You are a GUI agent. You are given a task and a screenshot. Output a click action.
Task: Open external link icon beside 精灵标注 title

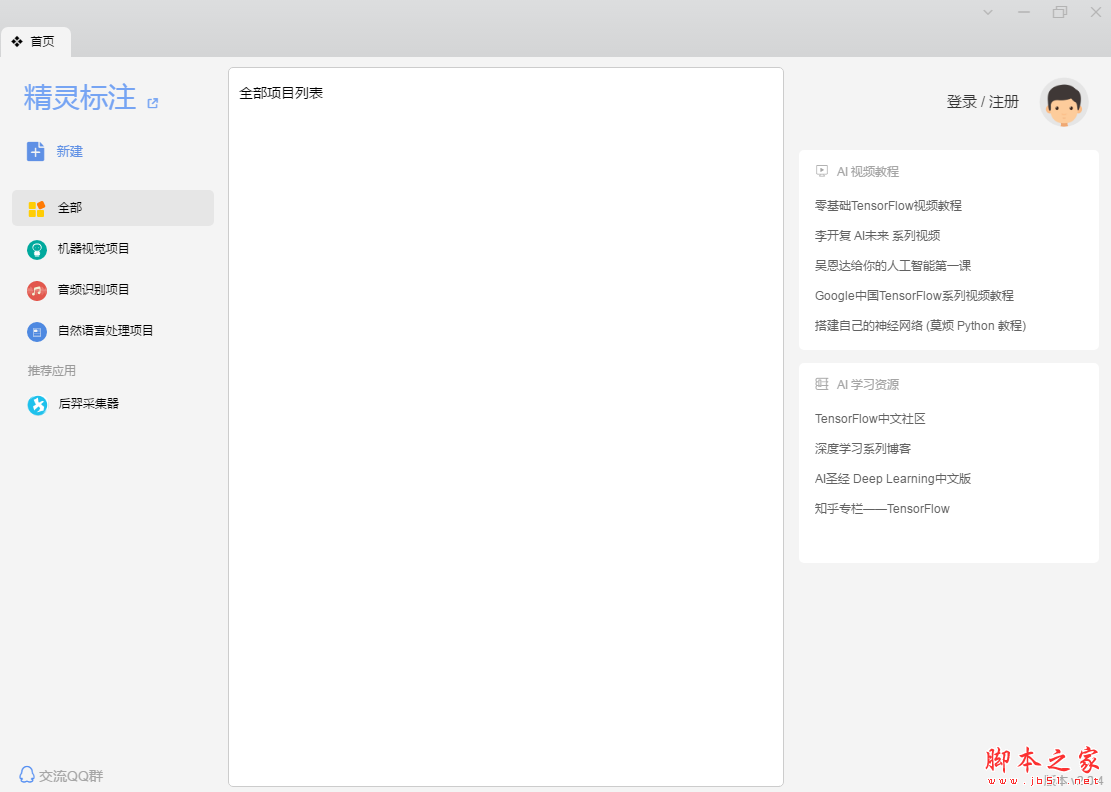[152, 103]
